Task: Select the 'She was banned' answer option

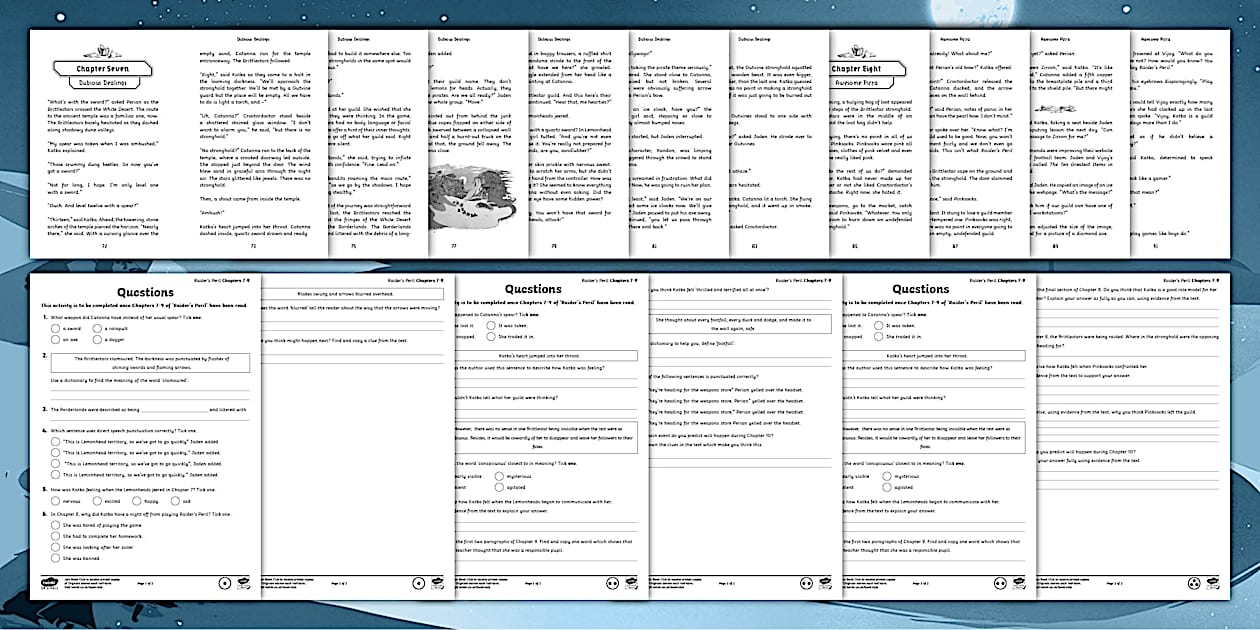Action: coord(56,558)
